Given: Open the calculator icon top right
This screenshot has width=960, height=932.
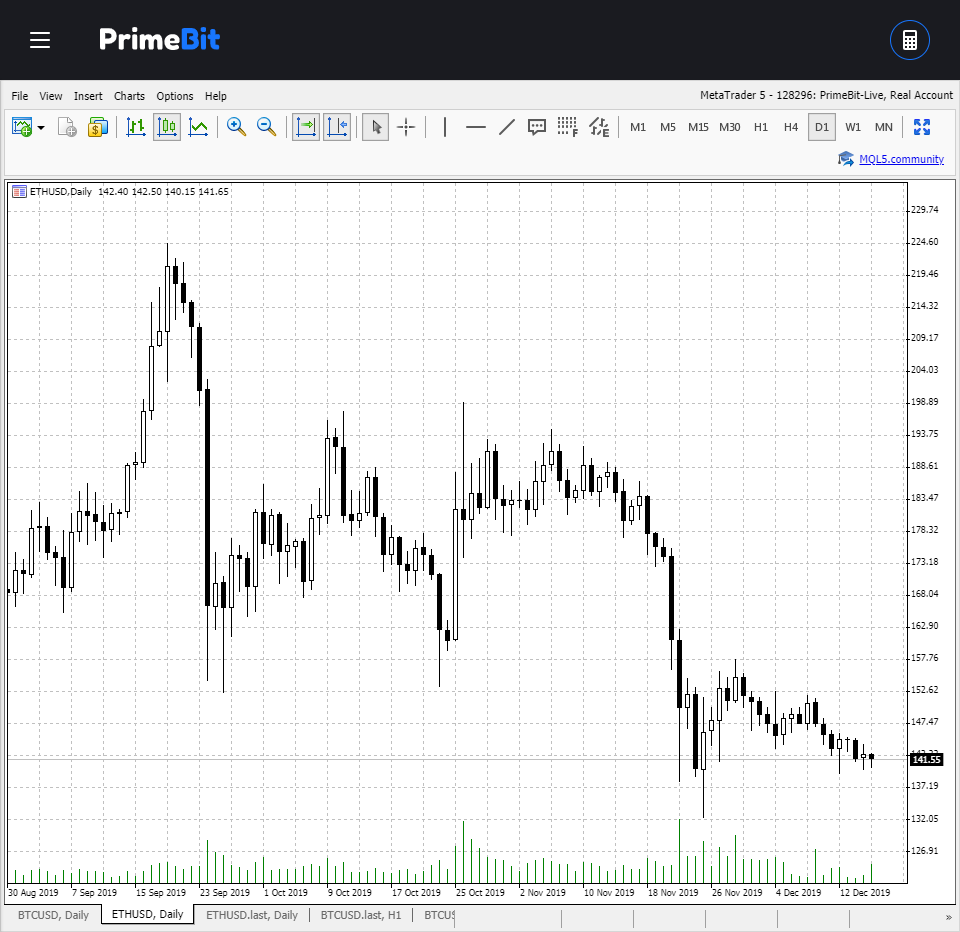Looking at the screenshot, I should pos(909,40).
